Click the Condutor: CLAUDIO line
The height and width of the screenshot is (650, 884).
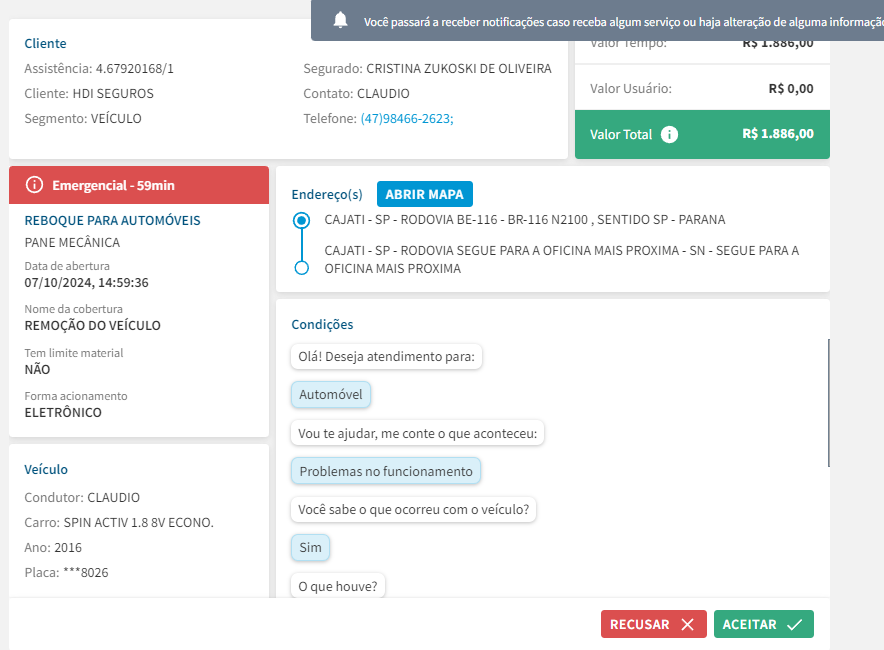[82, 498]
